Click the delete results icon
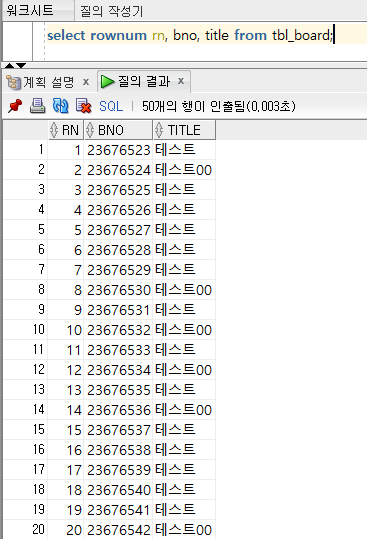Viewport: 367px width, 539px height. click(84, 106)
